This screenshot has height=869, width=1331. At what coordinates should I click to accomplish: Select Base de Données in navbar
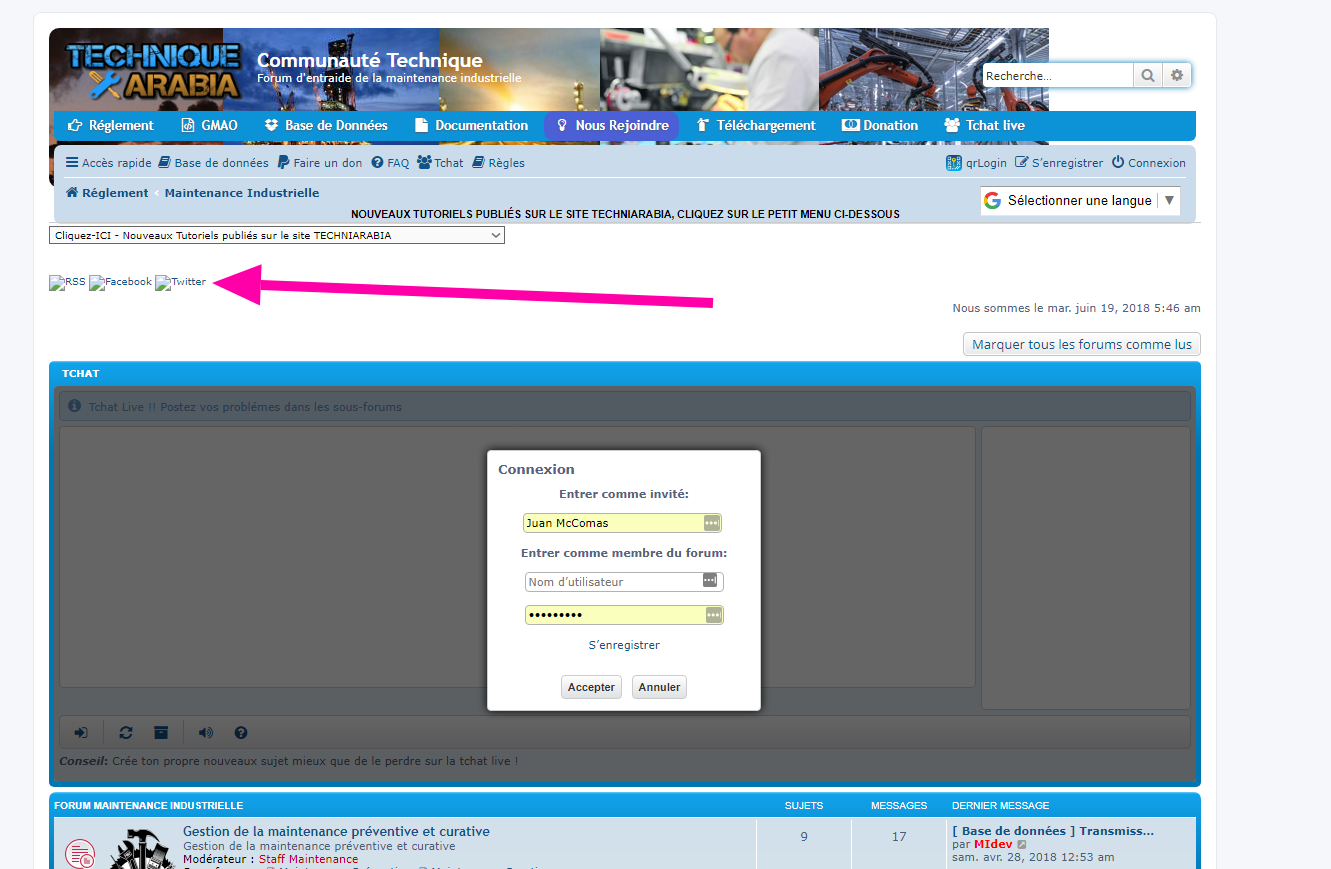pyautogui.click(x=326, y=126)
